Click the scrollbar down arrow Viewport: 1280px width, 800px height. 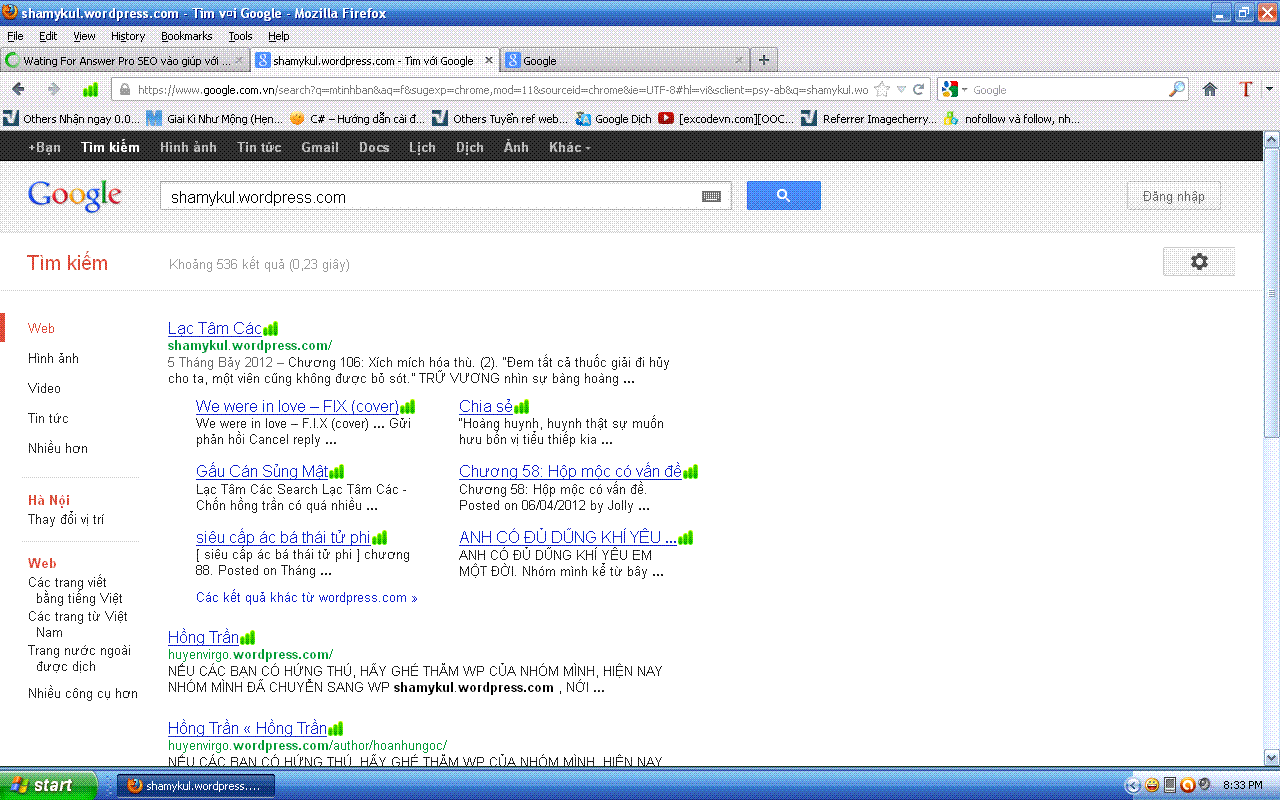coord(1271,757)
